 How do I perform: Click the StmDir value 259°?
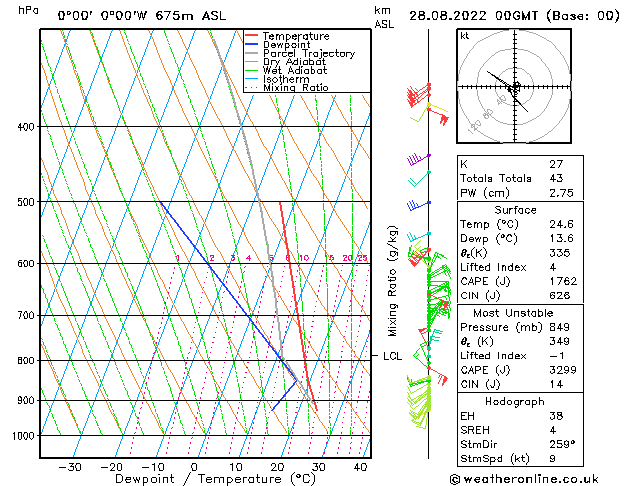[x=562, y=444]
